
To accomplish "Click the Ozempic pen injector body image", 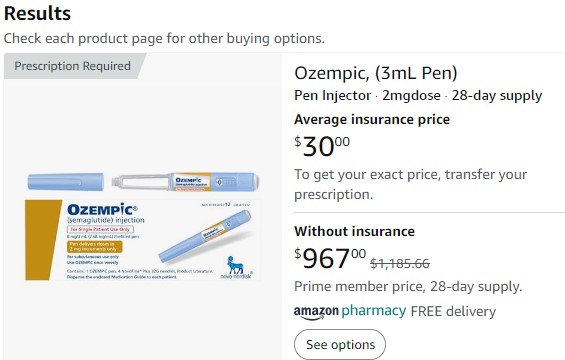I will coord(186,181).
